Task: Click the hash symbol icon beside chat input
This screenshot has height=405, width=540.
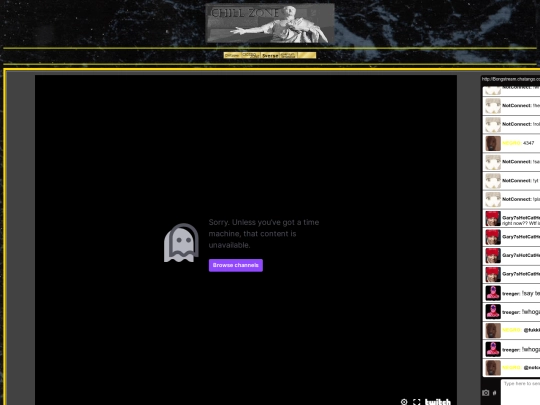Action: click(495, 393)
